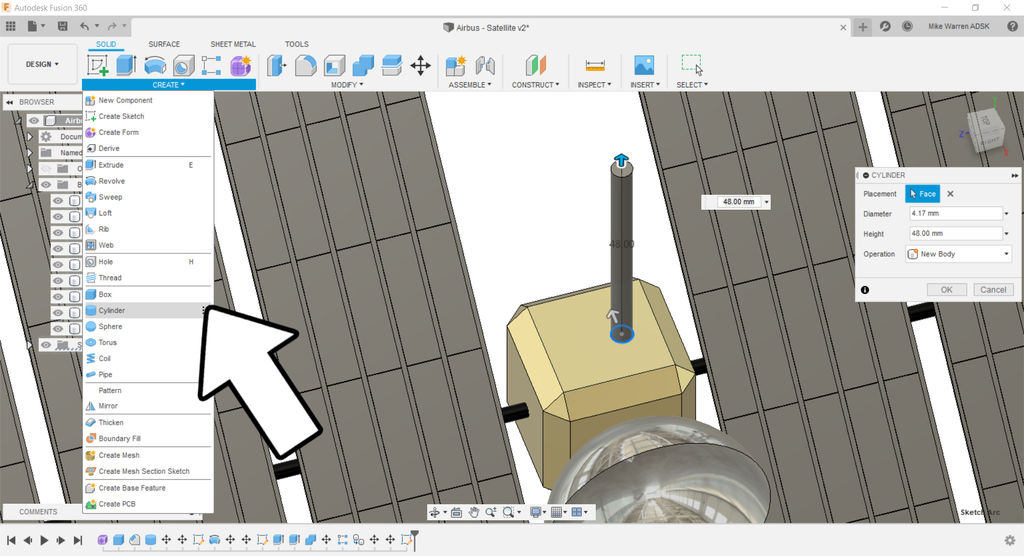
Task: Select the Create Sketch toolbar icon
Action: (97, 65)
